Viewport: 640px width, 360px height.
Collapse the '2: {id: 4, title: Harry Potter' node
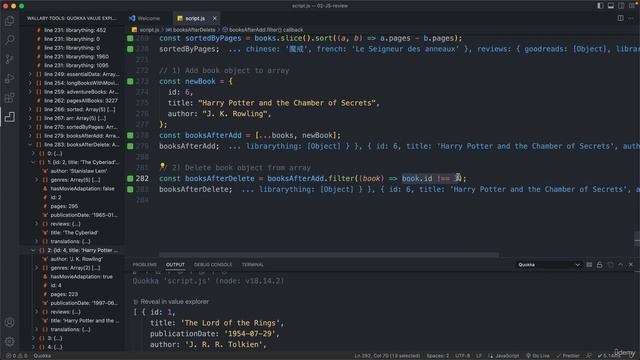(x=33, y=250)
